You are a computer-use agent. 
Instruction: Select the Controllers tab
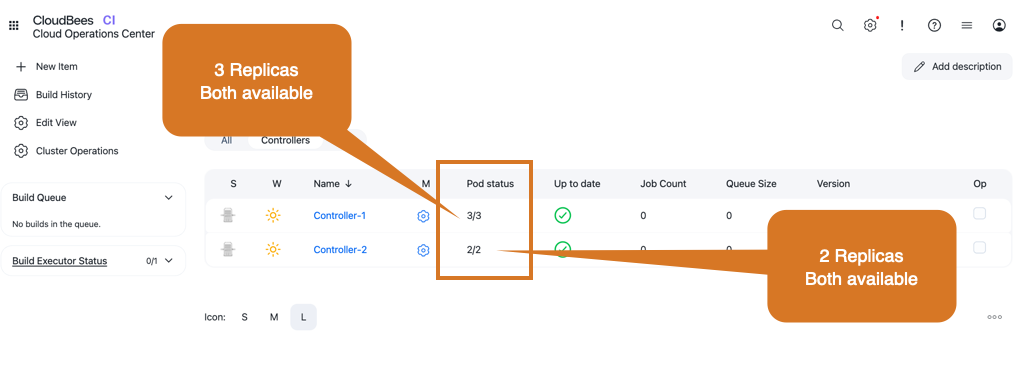[285, 140]
